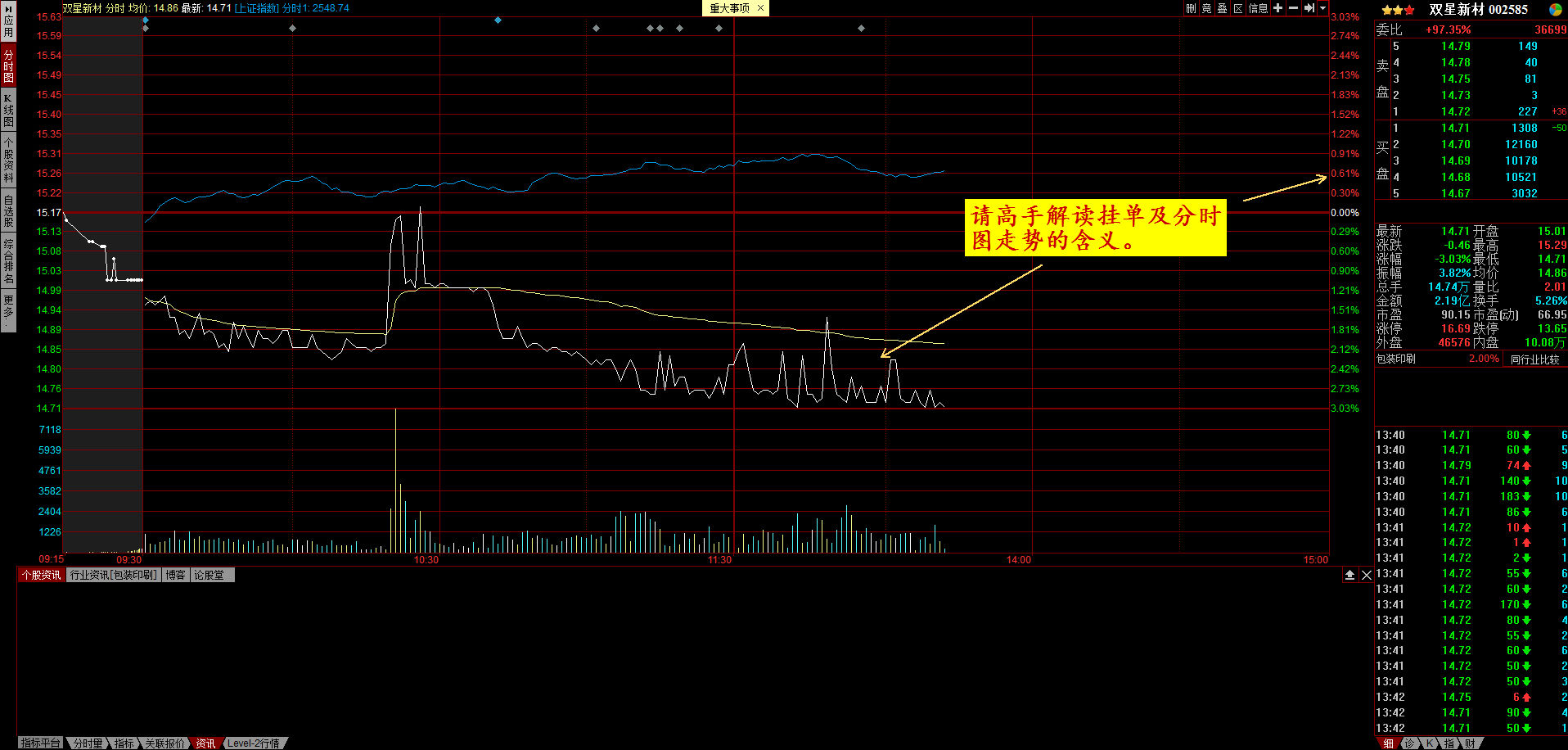
Task: Open the Level-2行情 tab at the bottom
Action: pos(255,743)
